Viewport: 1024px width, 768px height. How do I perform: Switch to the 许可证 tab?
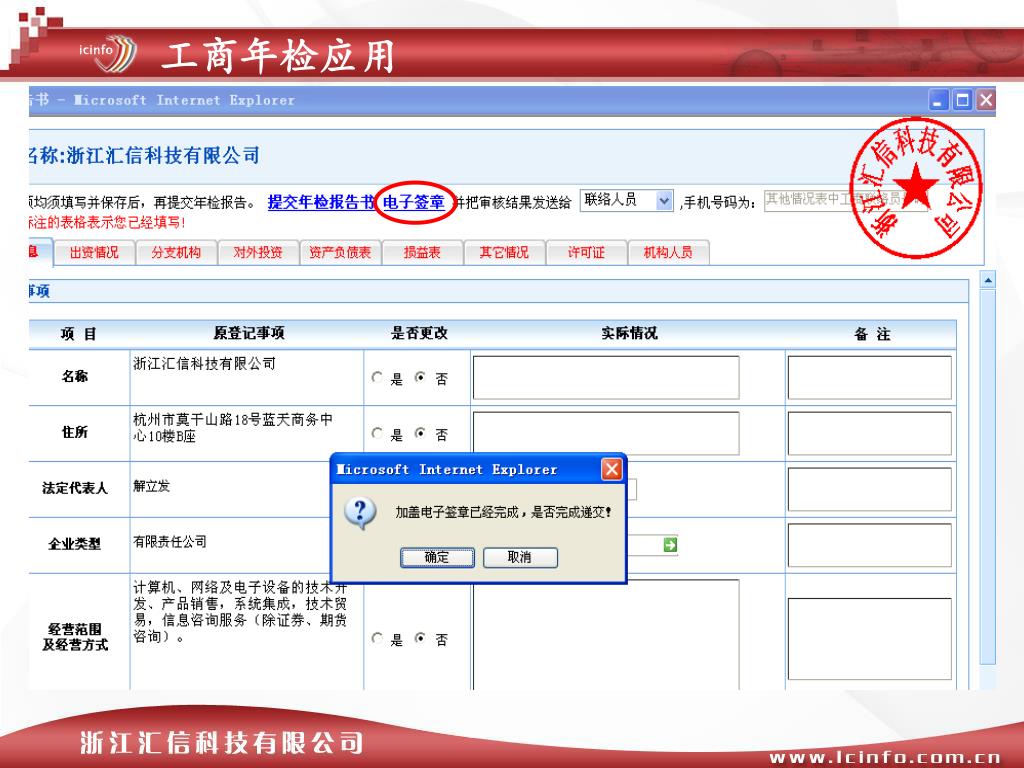(586, 253)
